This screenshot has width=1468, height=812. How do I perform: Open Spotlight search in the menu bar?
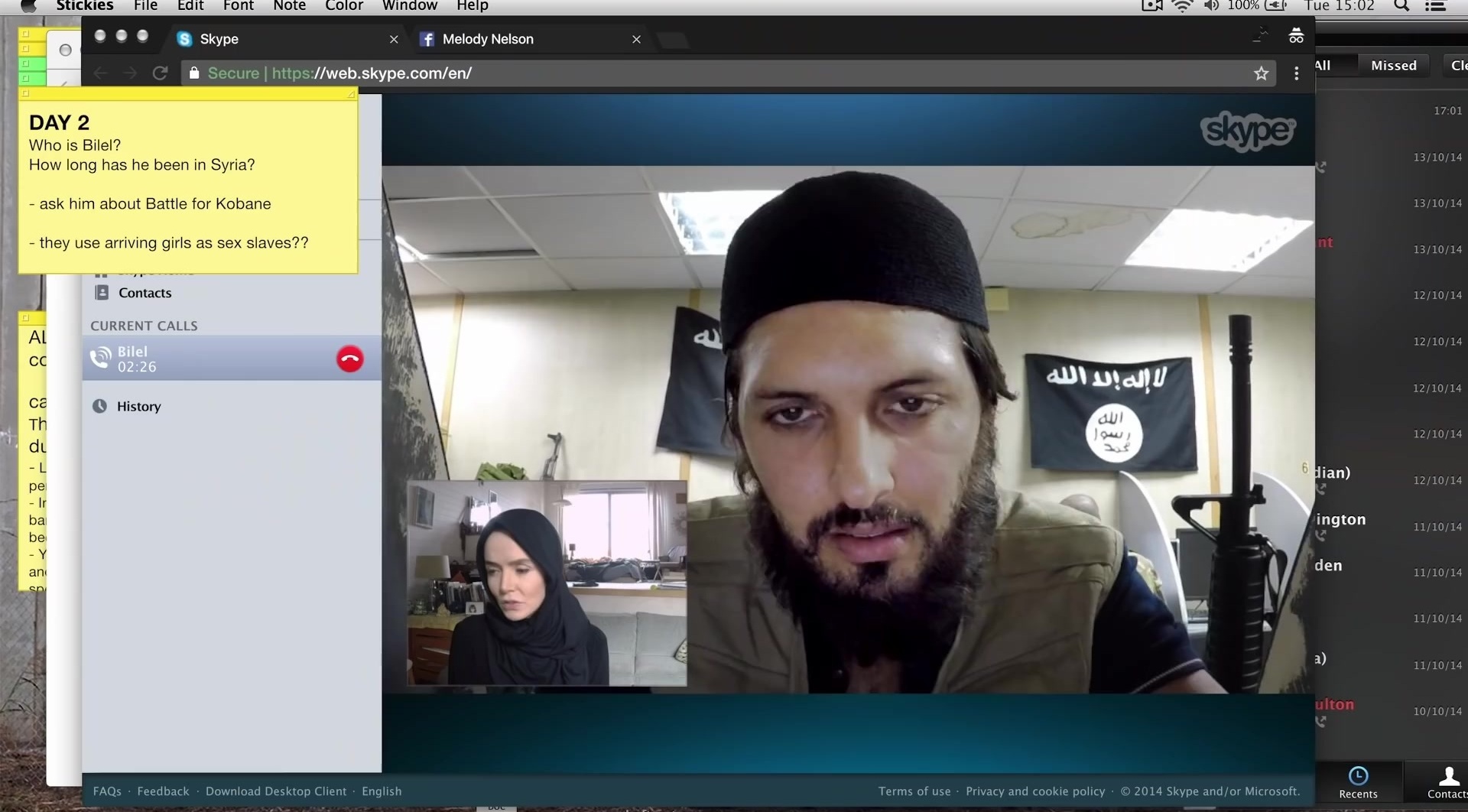(x=1401, y=6)
